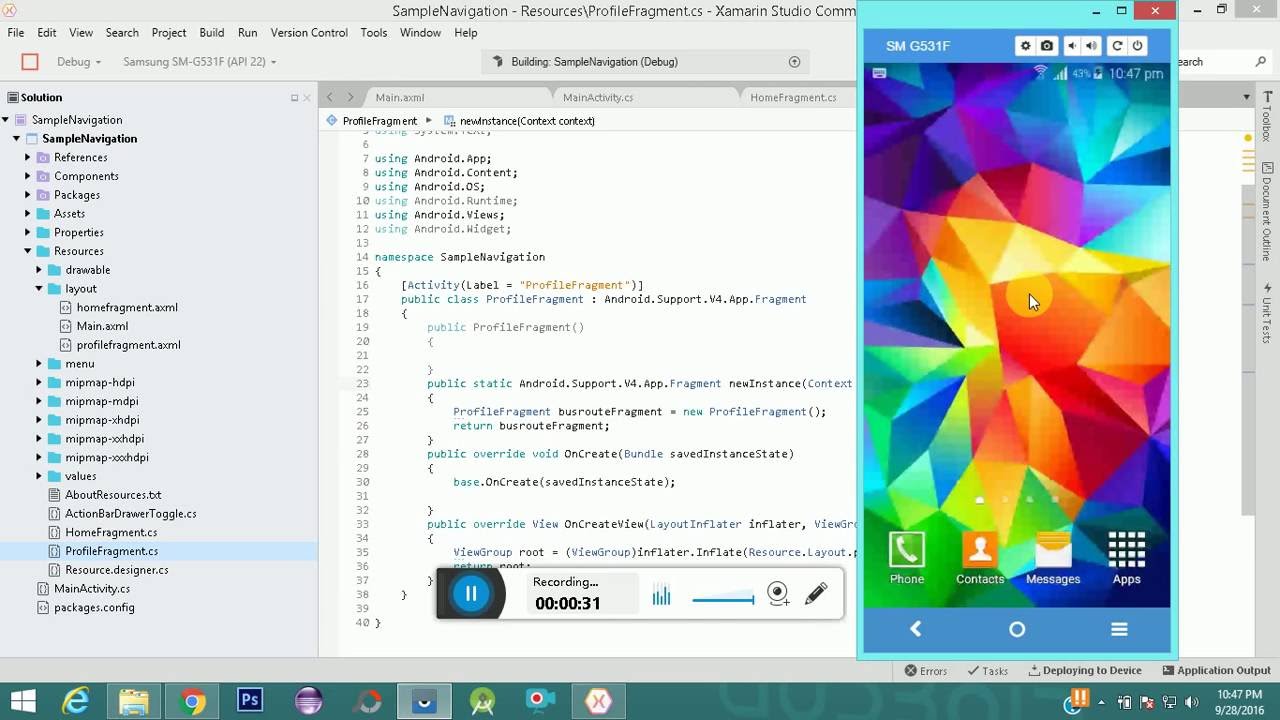Tap the Android recent apps menu icon
The height and width of the screenshot is (720, 1280).
[x=1119, y=629]
